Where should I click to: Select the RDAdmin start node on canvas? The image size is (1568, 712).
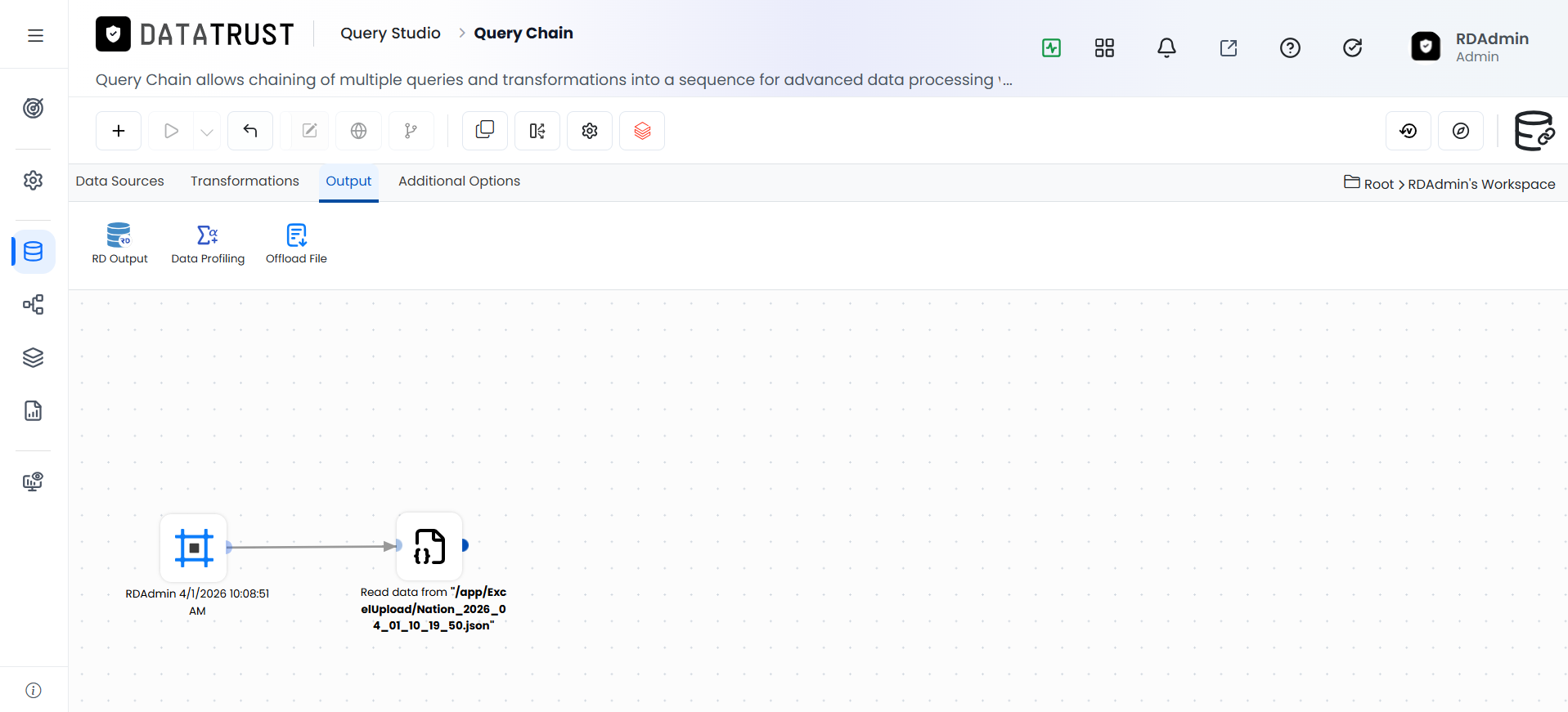pyautogui.click(x=194, y=547)
